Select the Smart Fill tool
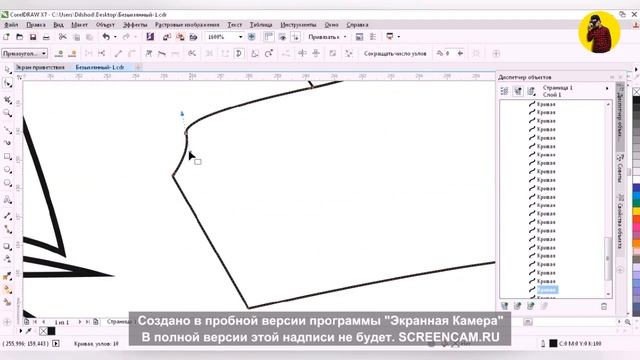Screen dimensions: 640x360 coord(7,302)
